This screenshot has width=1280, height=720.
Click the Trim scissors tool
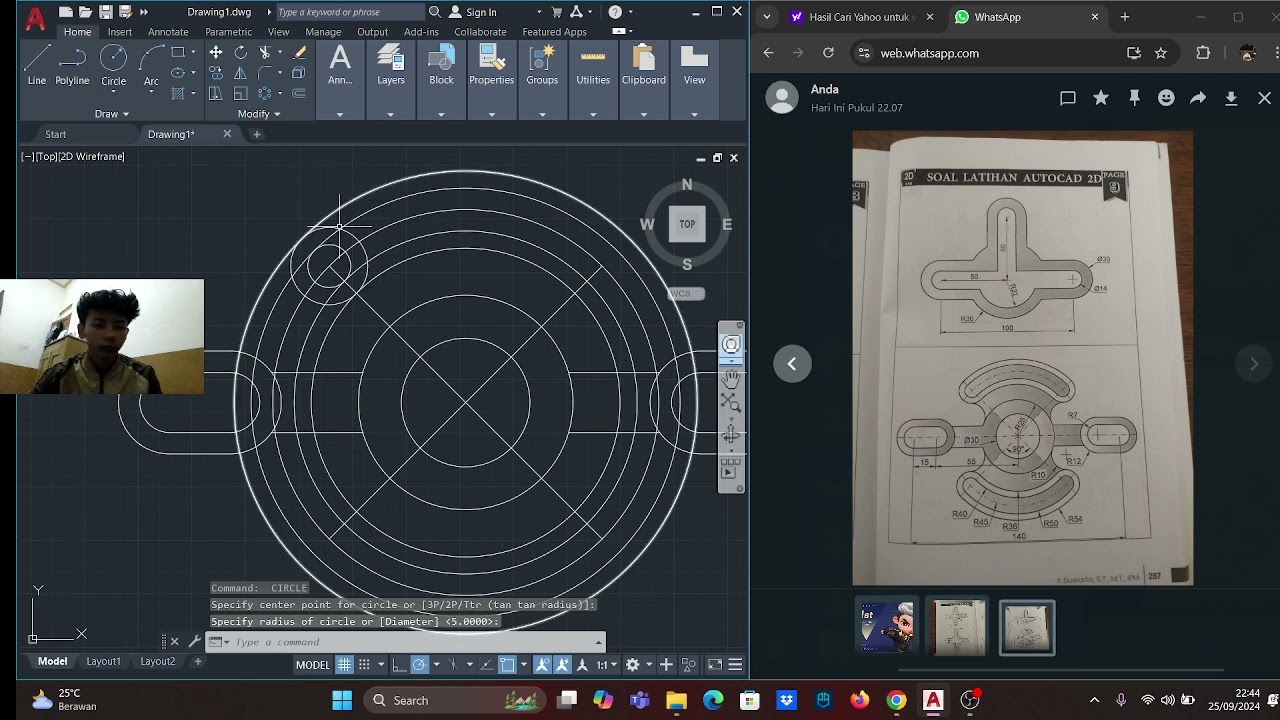(265, 52)
